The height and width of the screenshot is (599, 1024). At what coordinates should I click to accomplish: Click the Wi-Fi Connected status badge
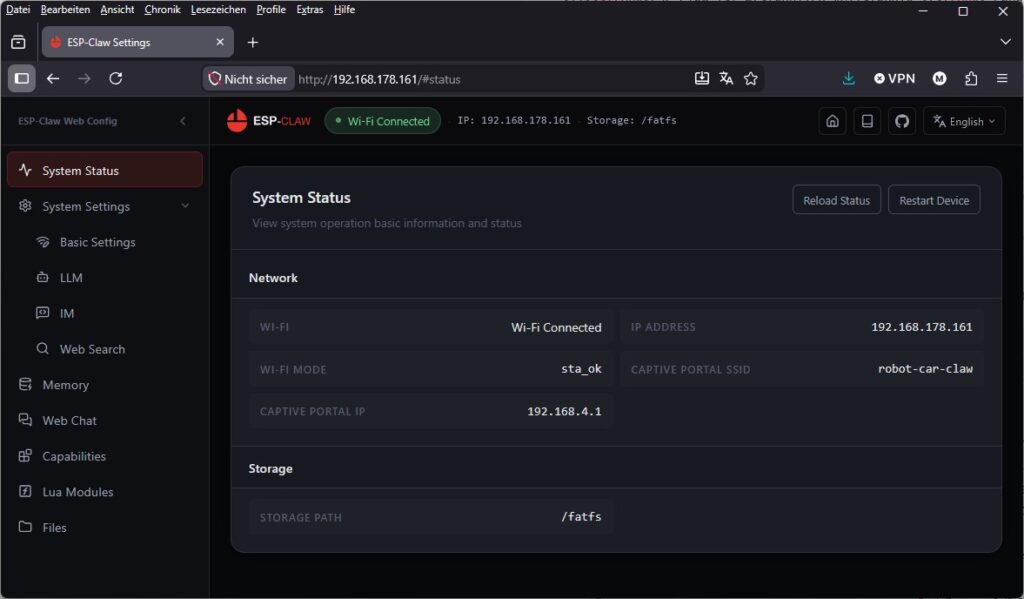(x=383, y=121)
